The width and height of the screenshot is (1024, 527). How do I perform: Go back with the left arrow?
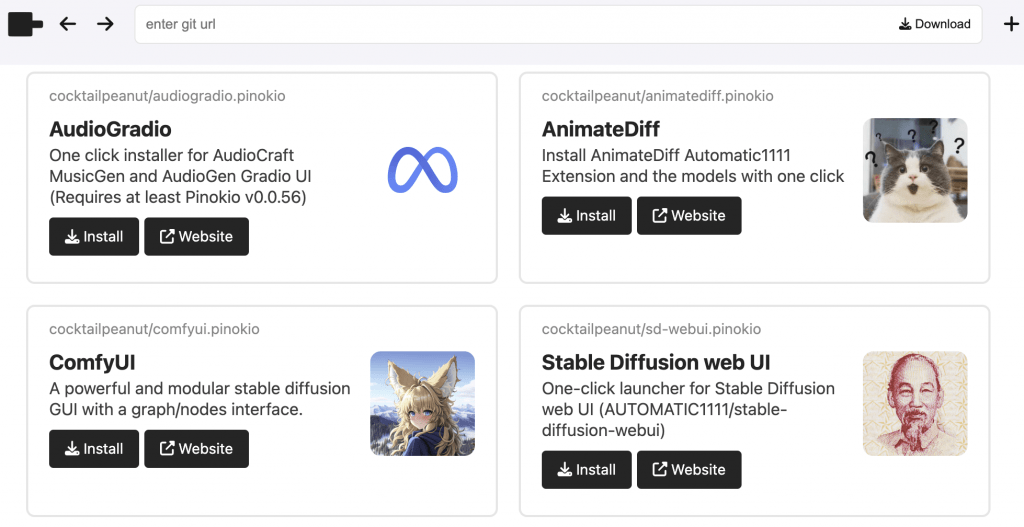click(68, 24)
